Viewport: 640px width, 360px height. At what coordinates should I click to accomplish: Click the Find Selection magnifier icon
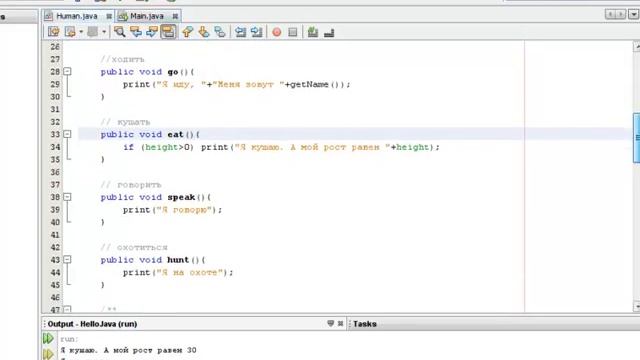point(120,32)
